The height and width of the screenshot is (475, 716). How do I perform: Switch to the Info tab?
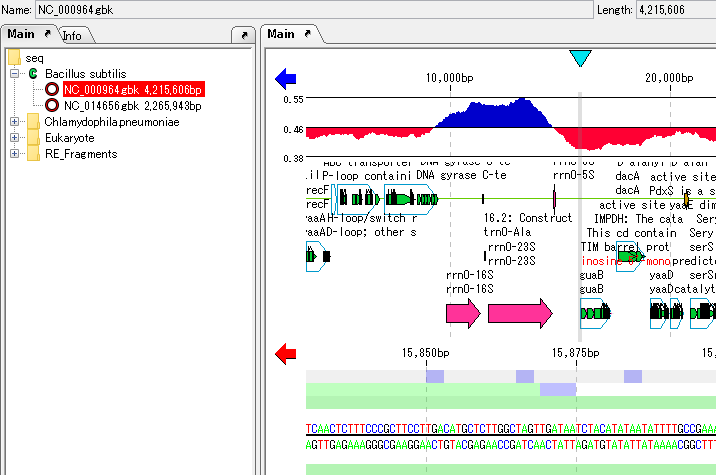73,36
